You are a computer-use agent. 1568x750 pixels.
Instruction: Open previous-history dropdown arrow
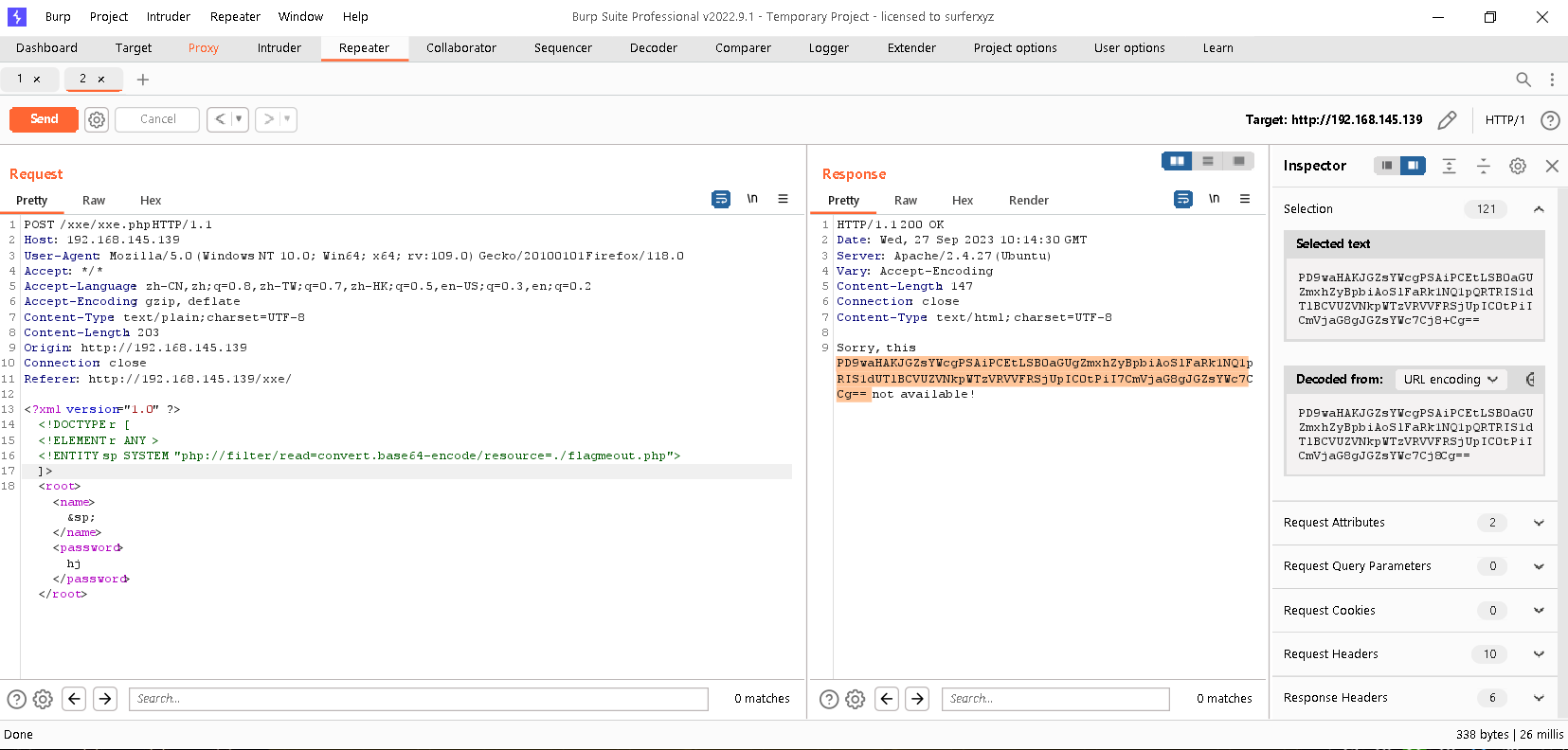coord(240,119)
